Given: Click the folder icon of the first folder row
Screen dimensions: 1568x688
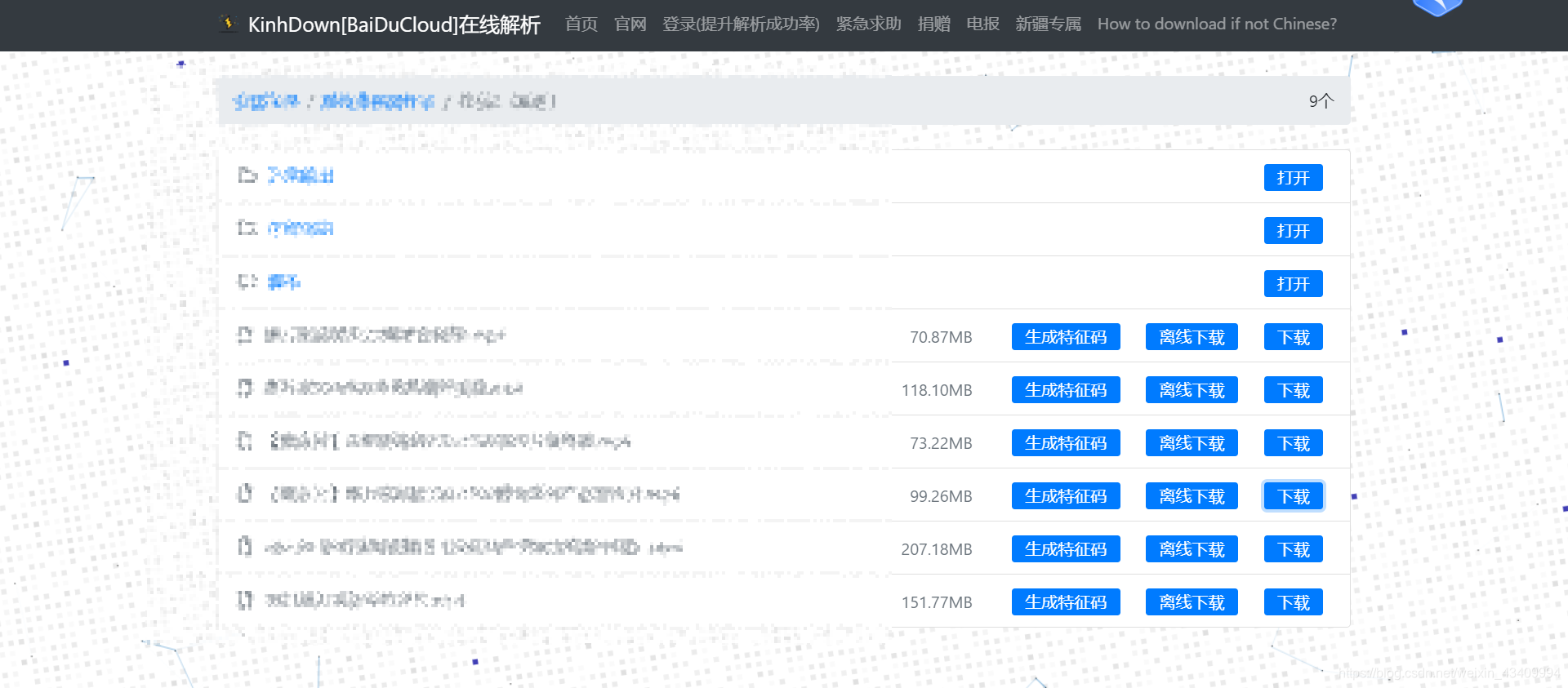Looking at the screenshot, I should [247, 175].
